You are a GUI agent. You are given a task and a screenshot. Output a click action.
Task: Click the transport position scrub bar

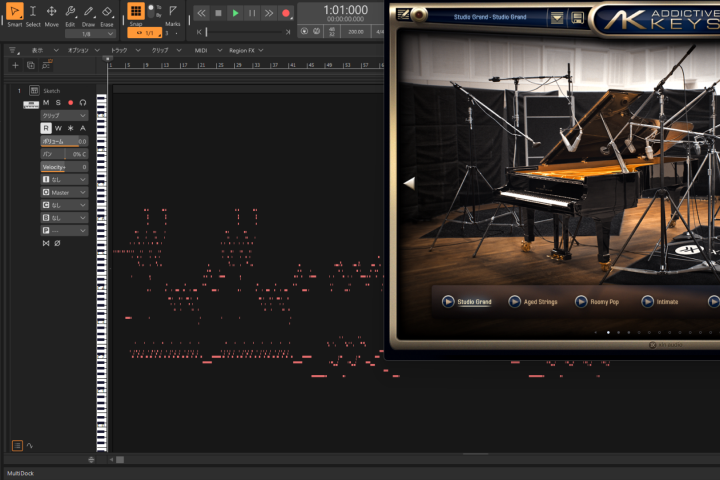[243, 32]
